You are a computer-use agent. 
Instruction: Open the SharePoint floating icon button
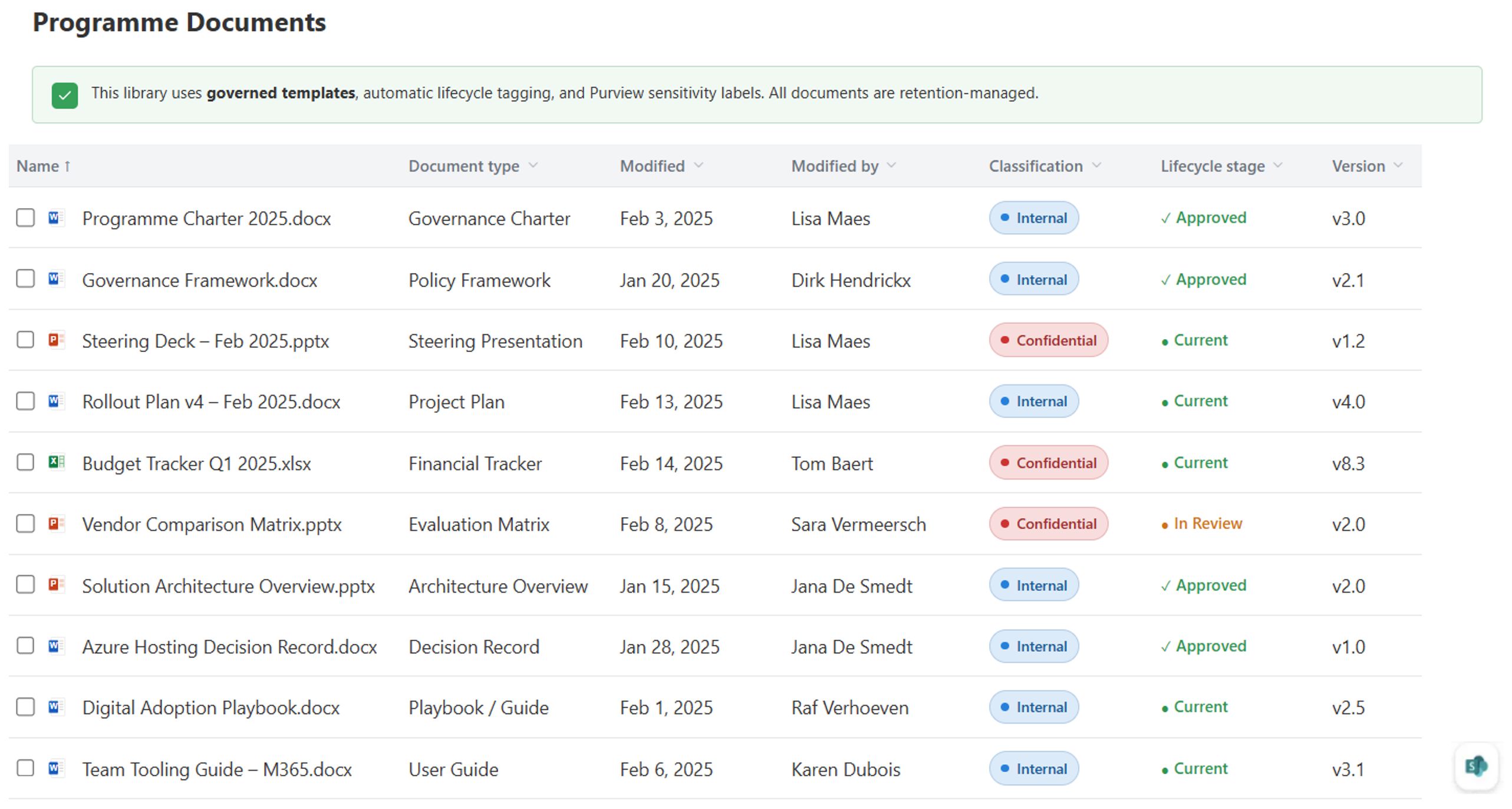pos(1475,766)
